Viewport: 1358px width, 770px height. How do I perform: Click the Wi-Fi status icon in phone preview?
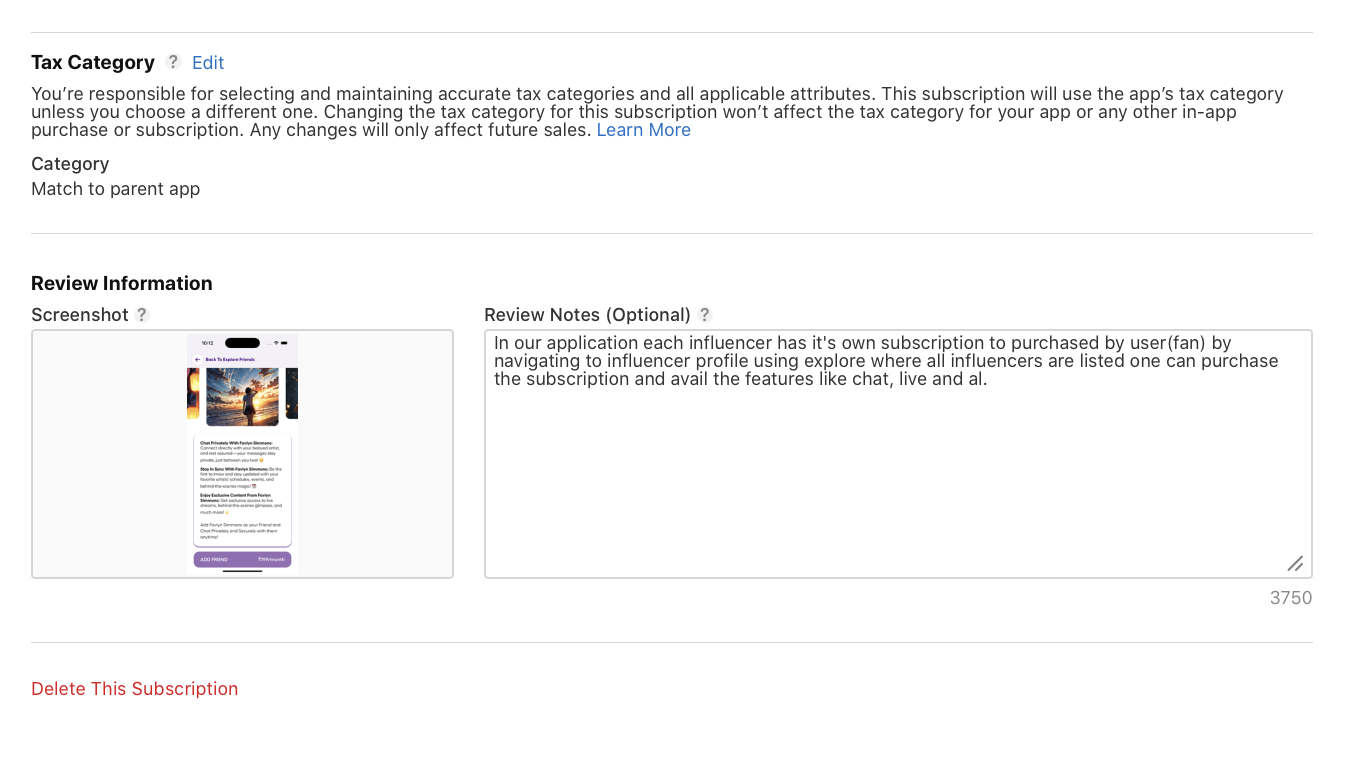[277, 343]
